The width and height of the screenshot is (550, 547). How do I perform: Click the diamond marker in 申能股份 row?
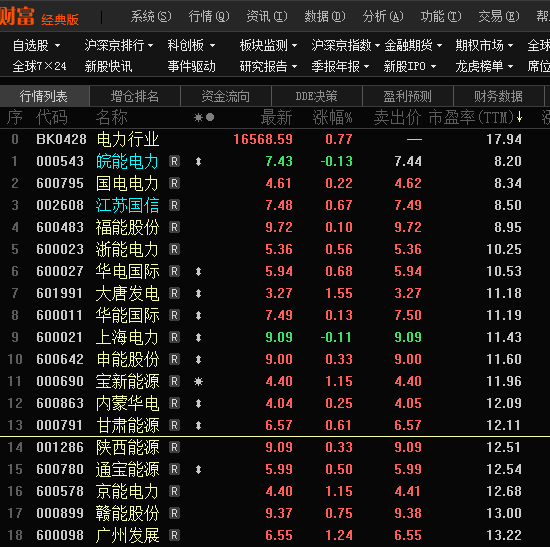[x=199, y=359]
